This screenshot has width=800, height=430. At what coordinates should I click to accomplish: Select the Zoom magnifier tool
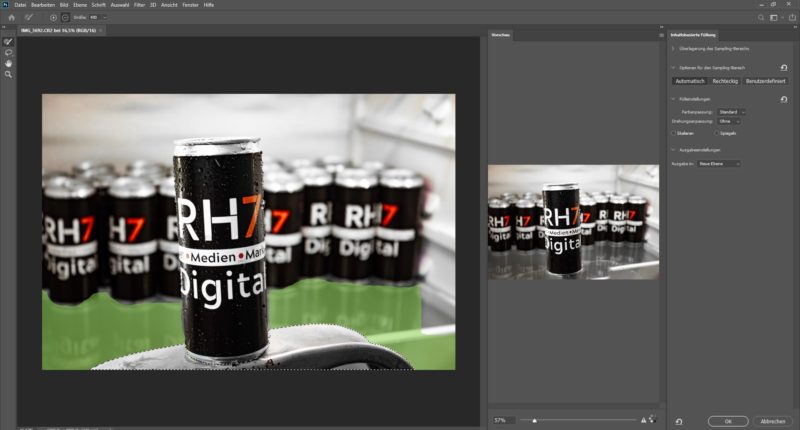pyautogui.click(x=8, y=74)
